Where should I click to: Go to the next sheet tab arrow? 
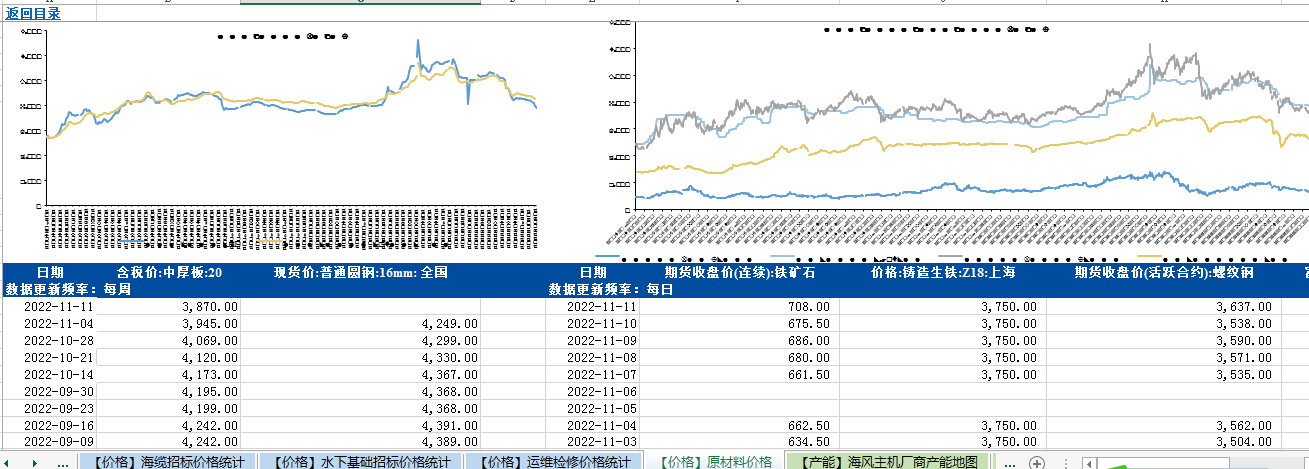click(35, 462)
